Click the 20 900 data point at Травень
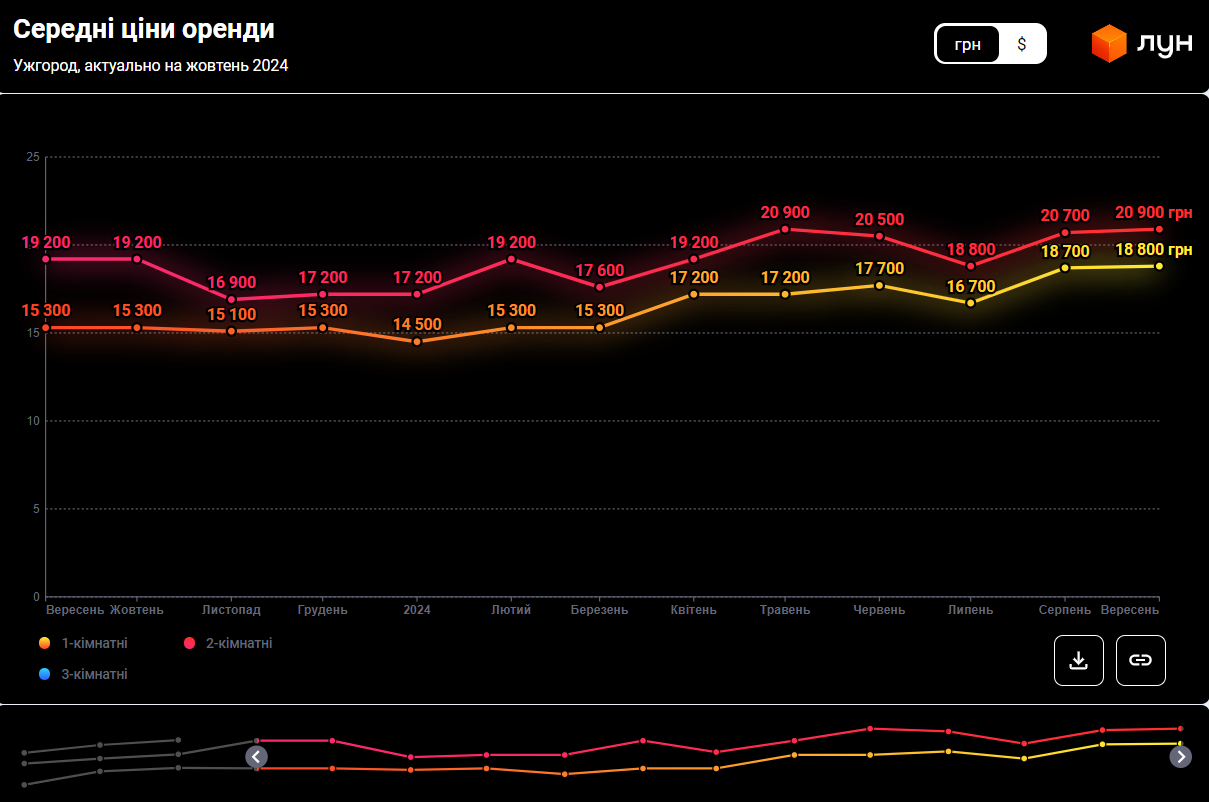 [x=785, y=229]
